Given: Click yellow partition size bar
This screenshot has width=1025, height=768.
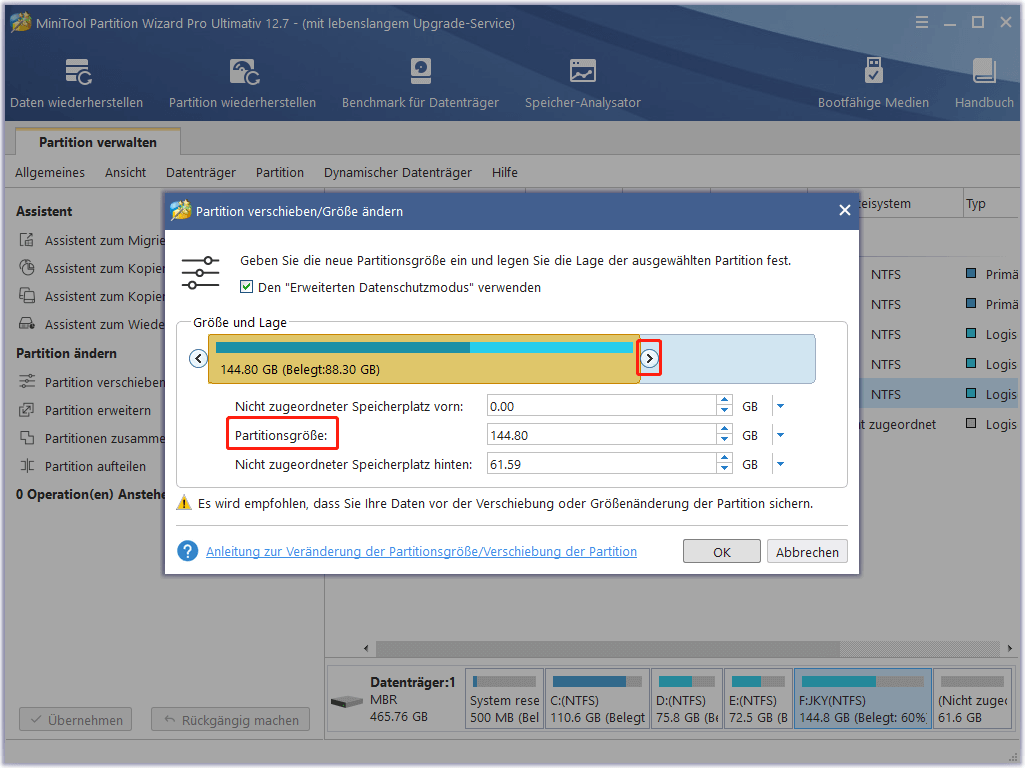Looking at the screenshot, I should tap(424, 359).
